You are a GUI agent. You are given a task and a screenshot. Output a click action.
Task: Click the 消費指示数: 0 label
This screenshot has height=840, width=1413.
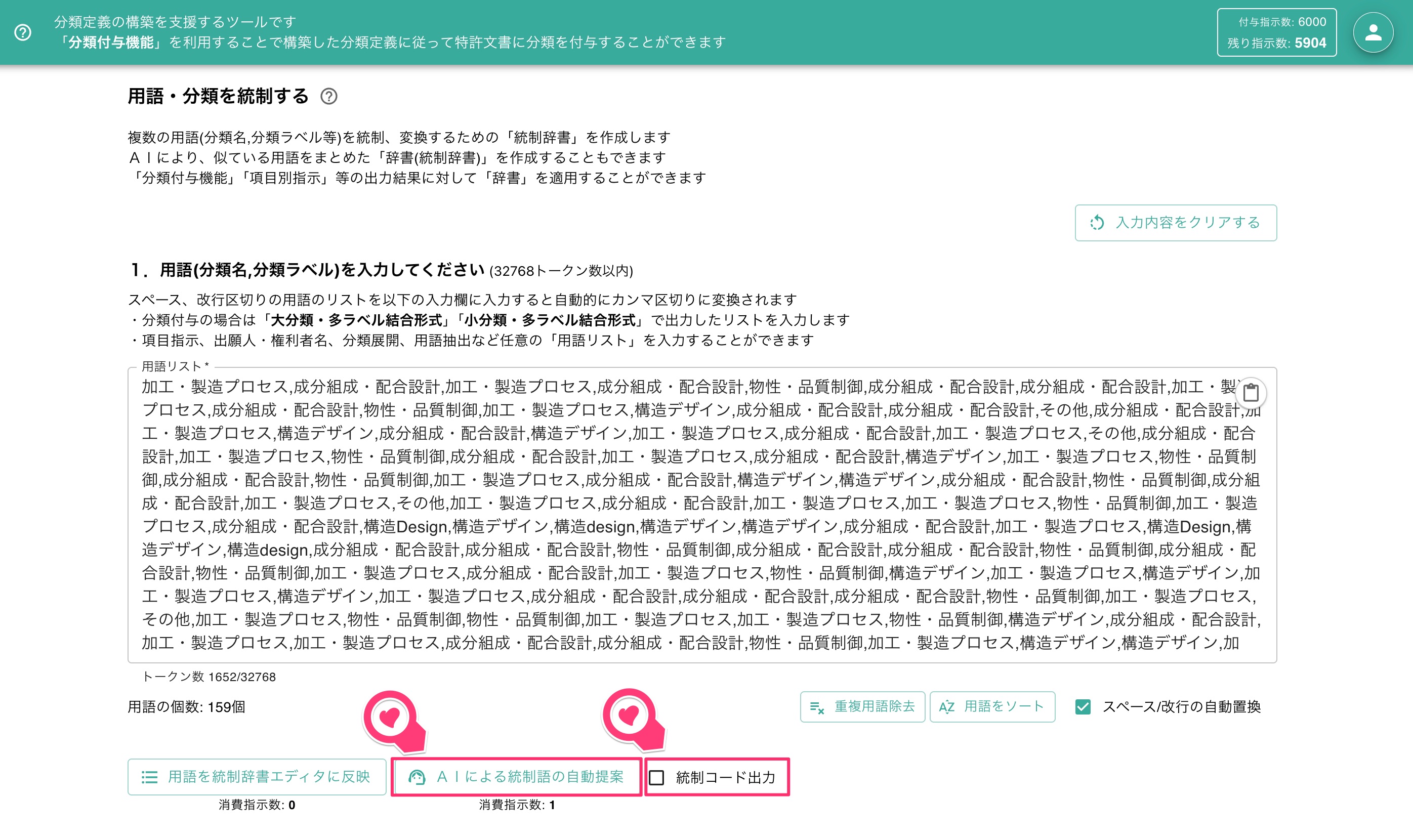pyautogui.click(x=257, y=805)
